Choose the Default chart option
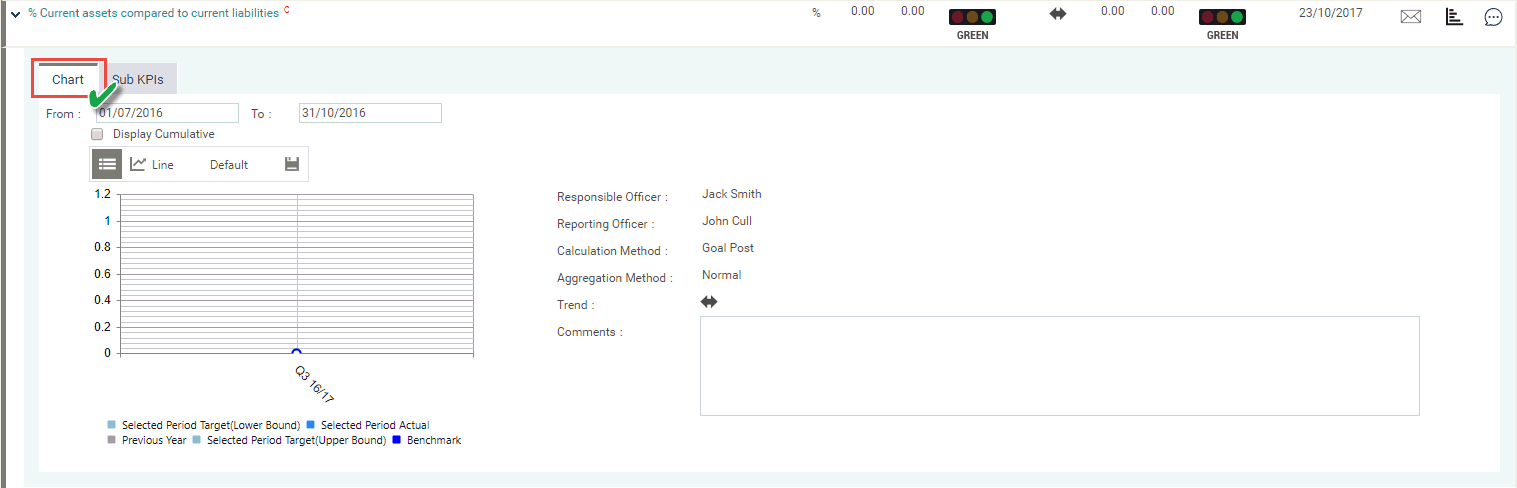The width and height of the screenshot is (1517, 488). pyautogui.click(x=229, y=165)
